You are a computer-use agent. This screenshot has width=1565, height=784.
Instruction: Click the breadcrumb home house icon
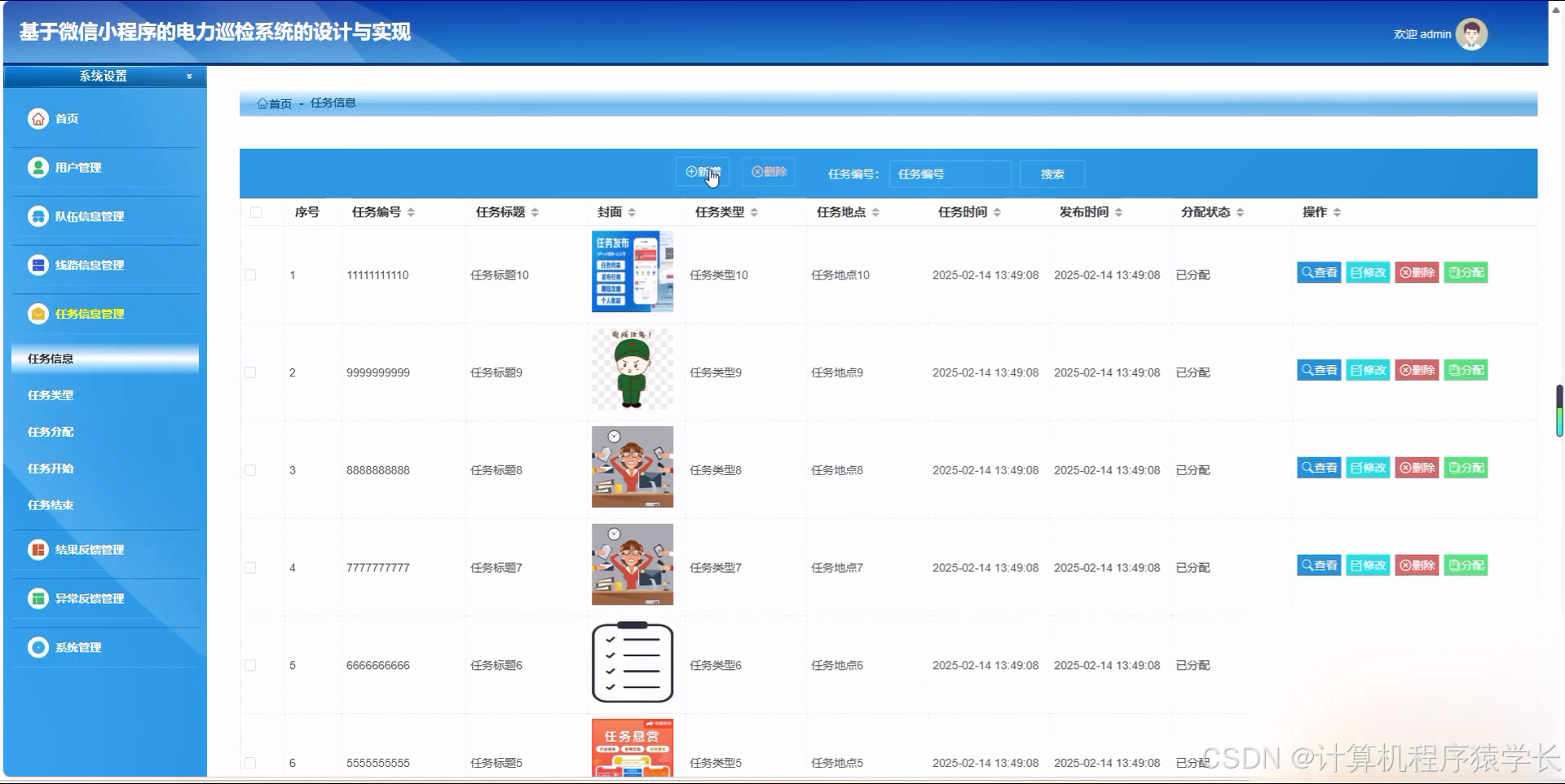(262, 104)
